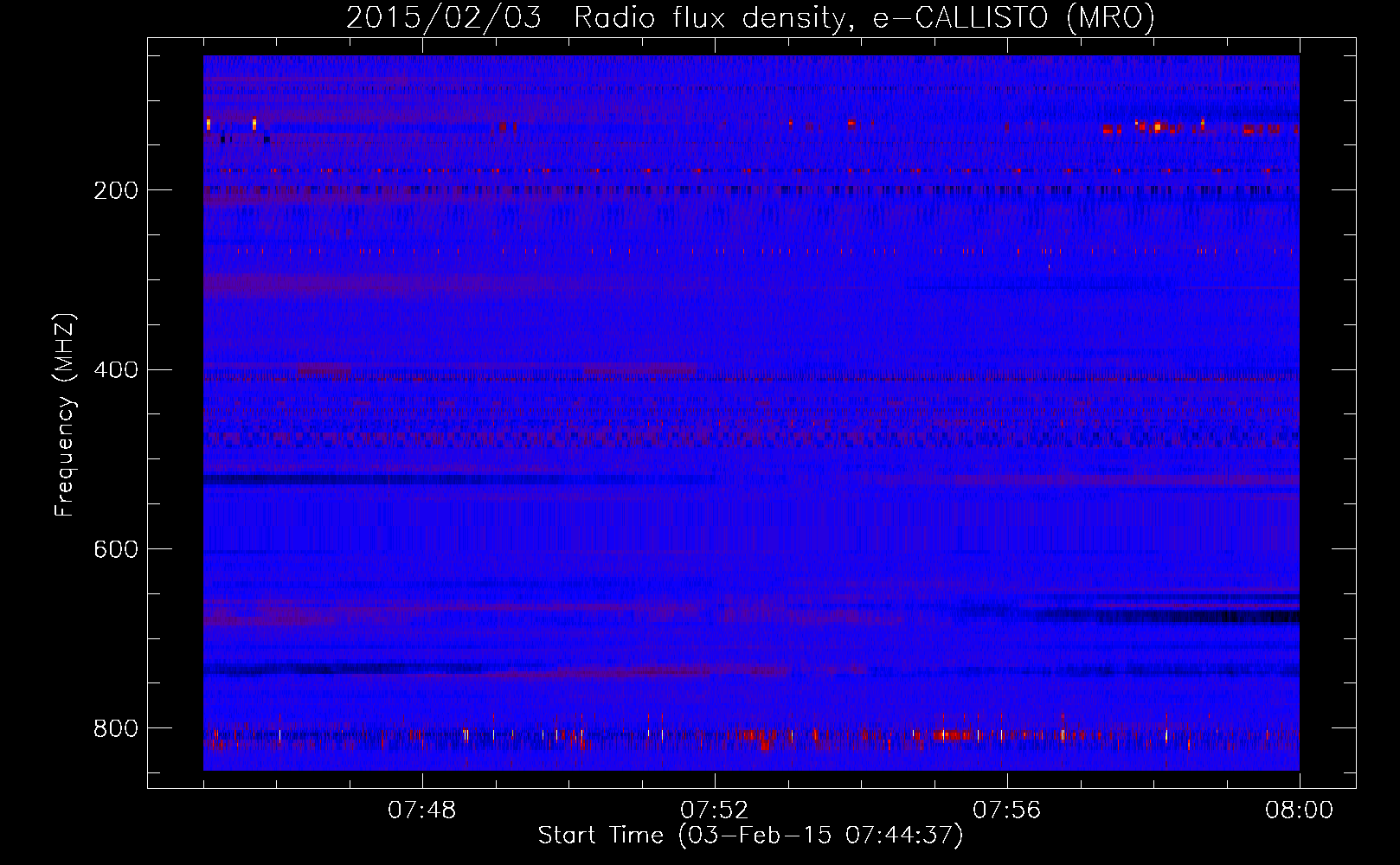Select the "600" frequency tick label

click(x=115, y=549)
